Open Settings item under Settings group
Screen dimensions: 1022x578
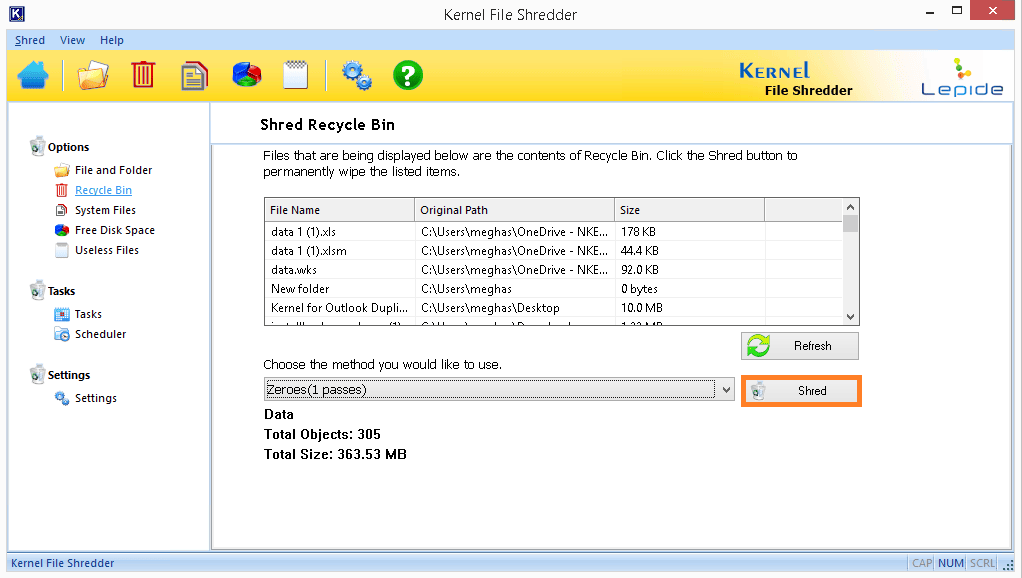tap(96, 398)
